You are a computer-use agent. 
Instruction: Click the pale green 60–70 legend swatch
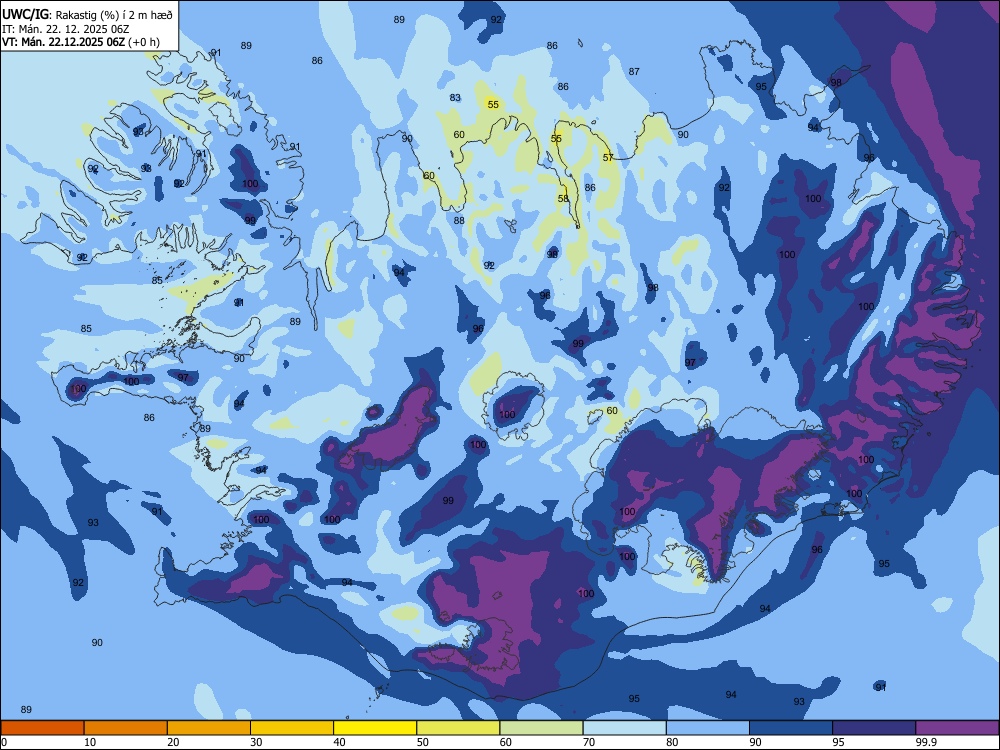(x=541, y=728)
